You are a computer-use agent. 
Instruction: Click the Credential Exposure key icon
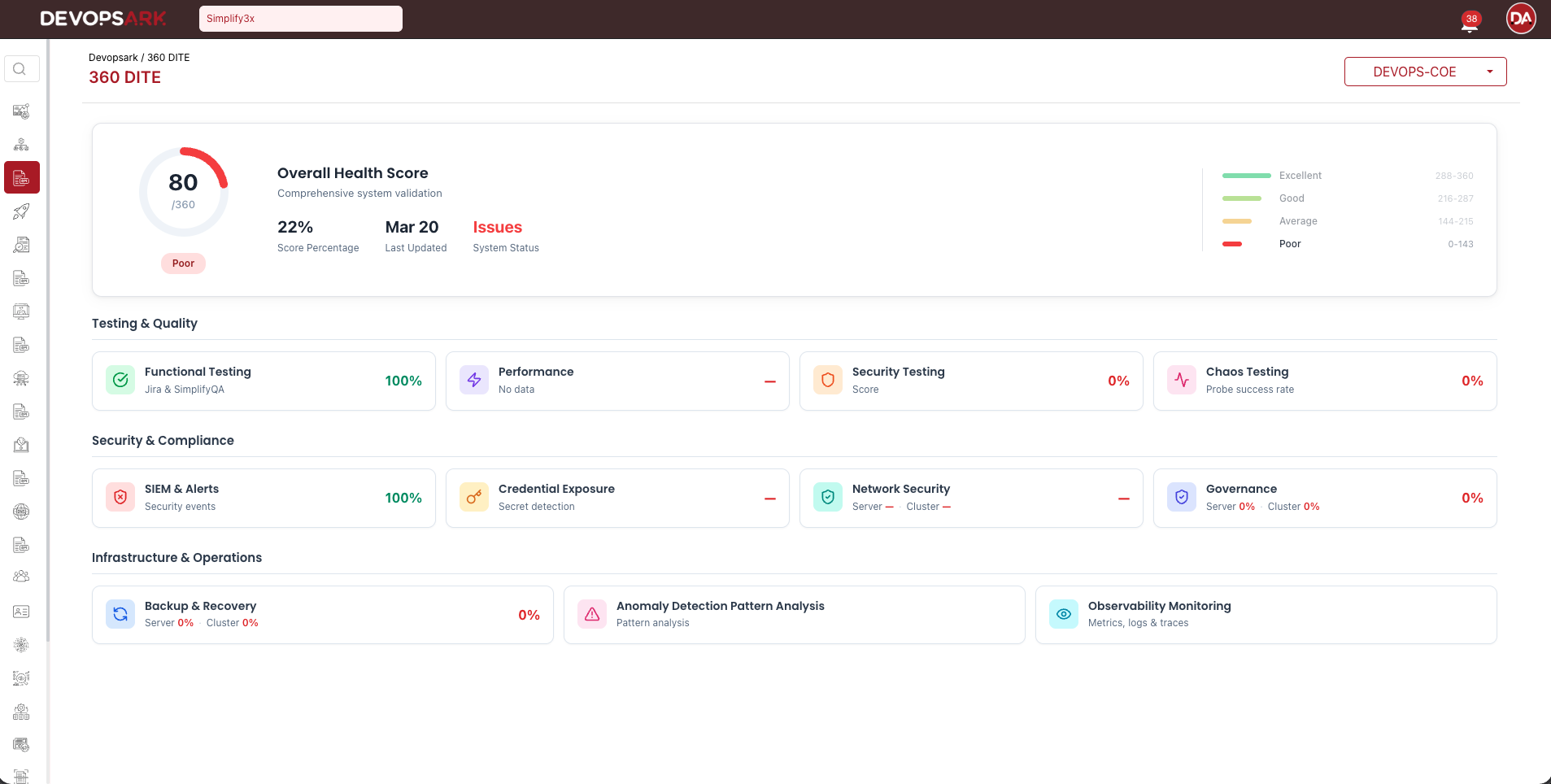473,497
